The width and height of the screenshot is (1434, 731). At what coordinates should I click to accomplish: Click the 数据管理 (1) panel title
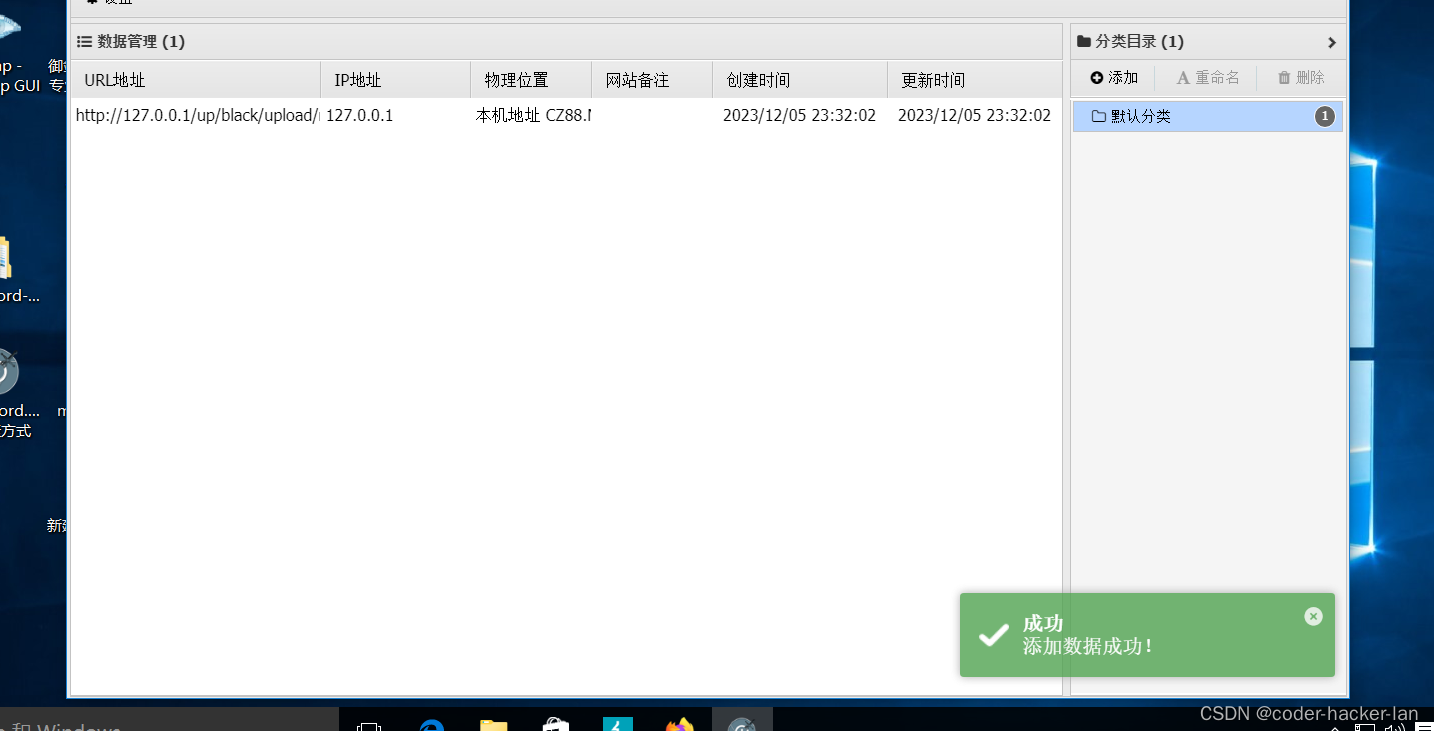click(x=141, y=42)
